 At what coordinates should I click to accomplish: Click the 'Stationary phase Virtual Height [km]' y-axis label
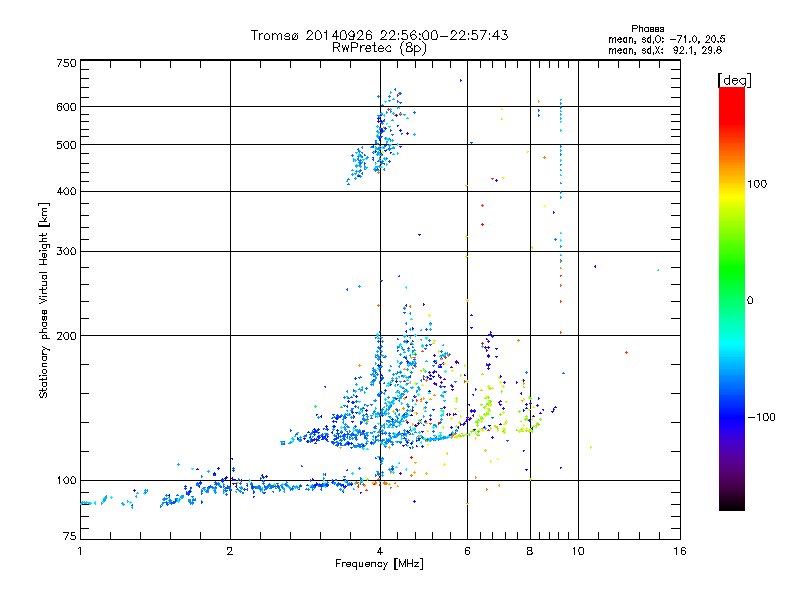click(x=43, y=300)
